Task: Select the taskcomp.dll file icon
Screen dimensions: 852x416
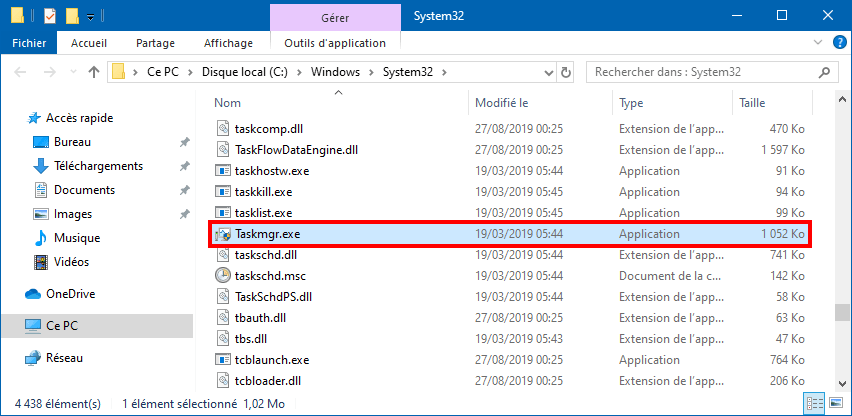Action: tap(223, 129)
